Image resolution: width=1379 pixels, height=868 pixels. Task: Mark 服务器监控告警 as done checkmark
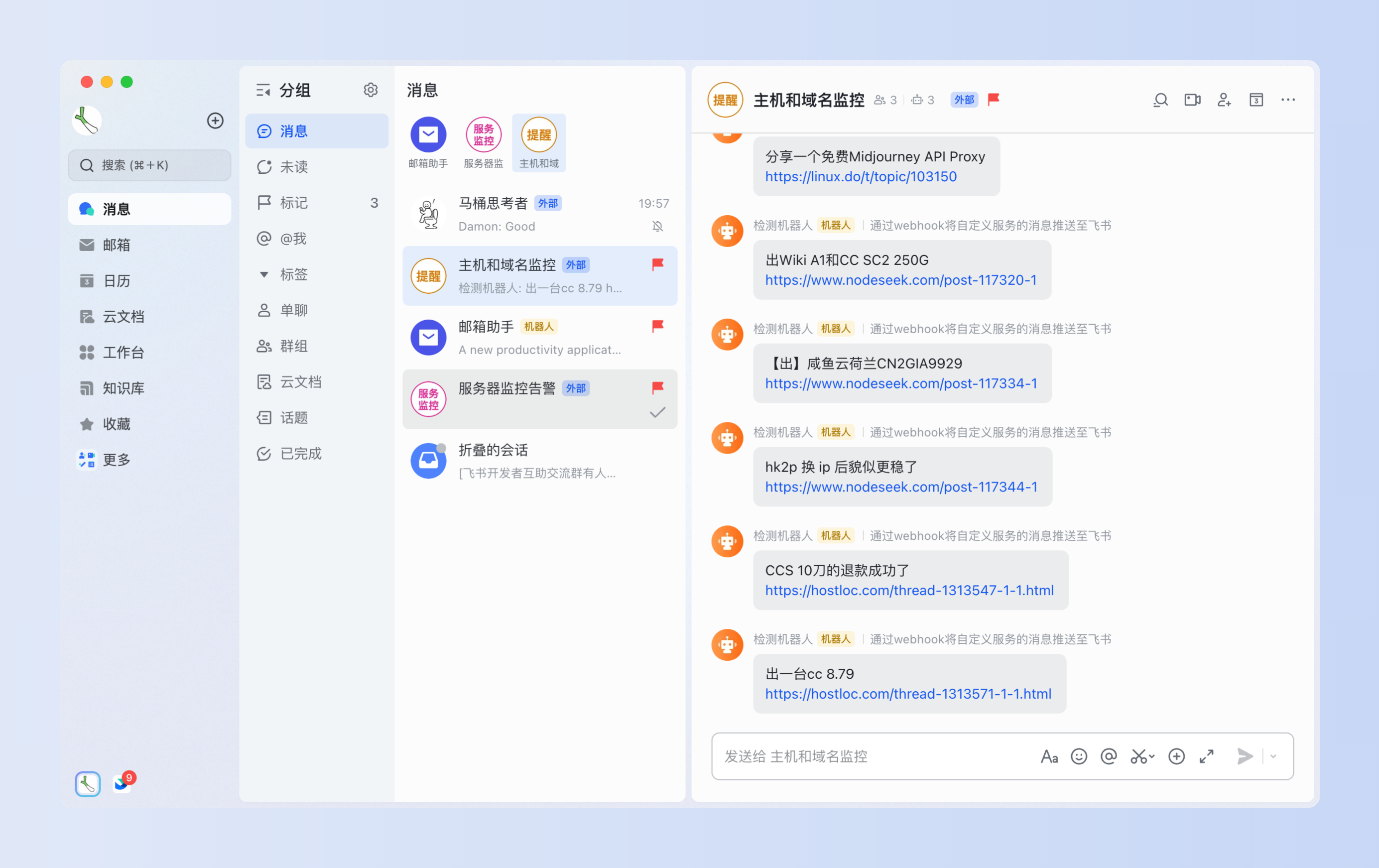point(657,412)
